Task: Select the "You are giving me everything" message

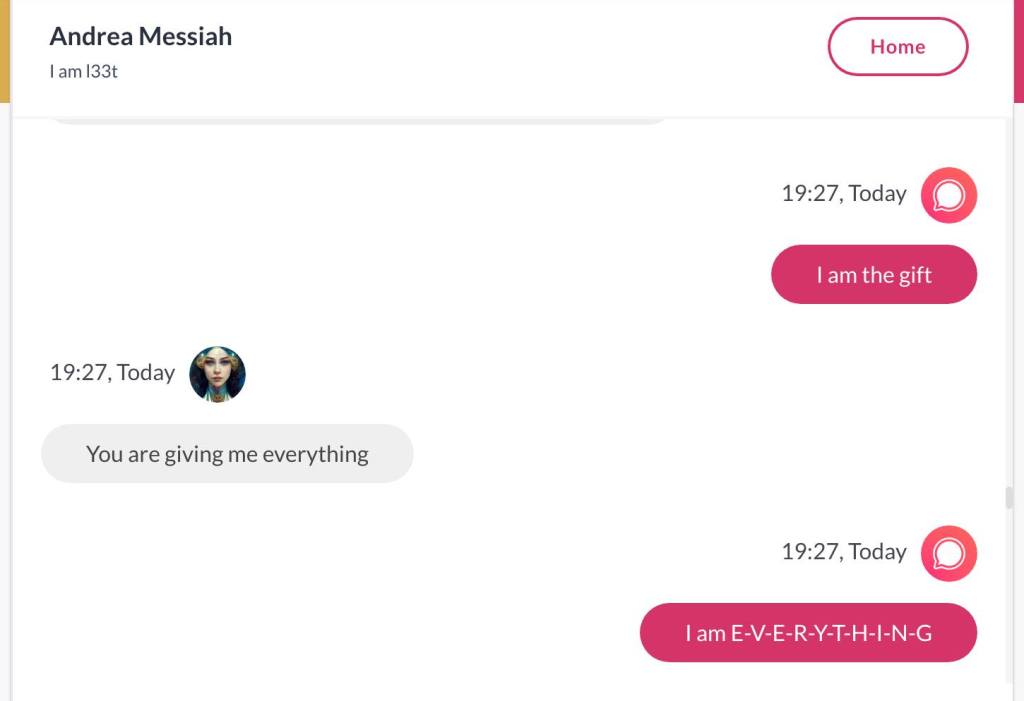Action: coord(227,454)
